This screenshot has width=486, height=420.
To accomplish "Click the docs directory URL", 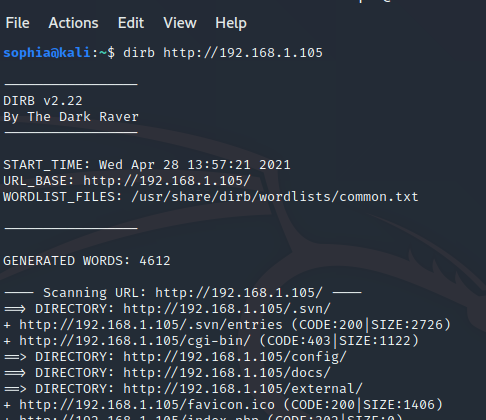I will coord(227,373).
